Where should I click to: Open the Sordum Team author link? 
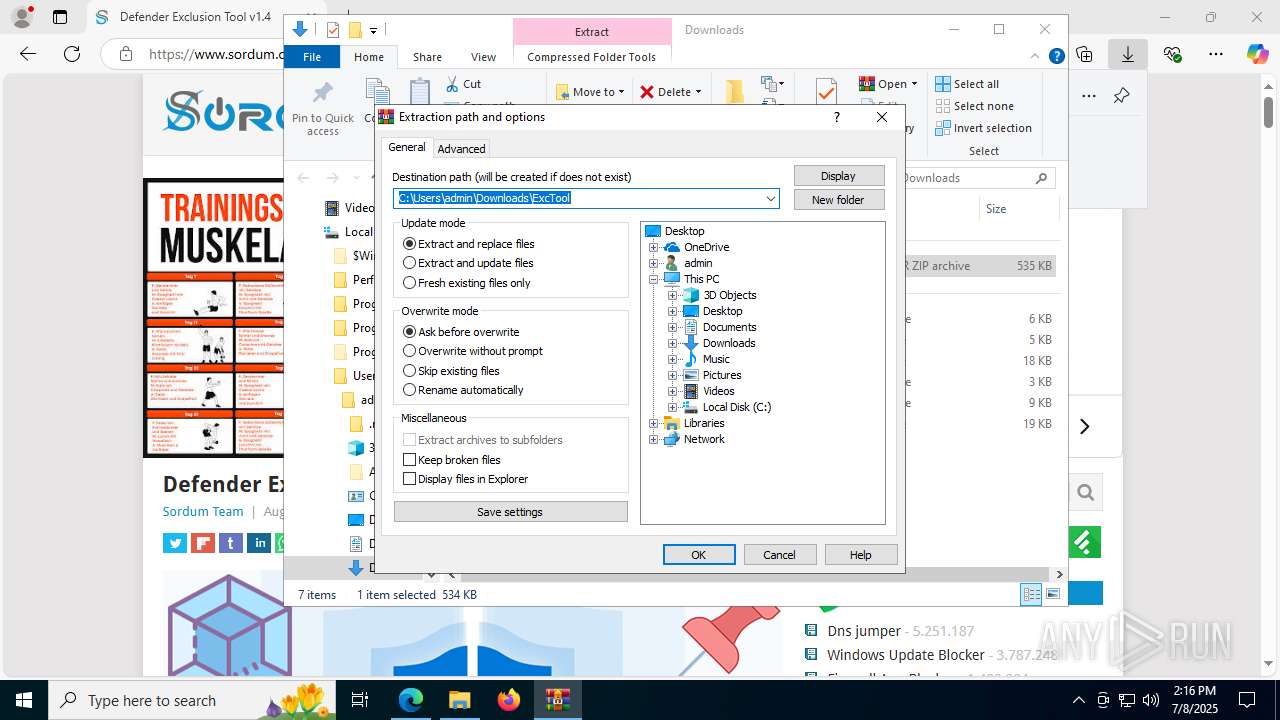click(203, 511)
